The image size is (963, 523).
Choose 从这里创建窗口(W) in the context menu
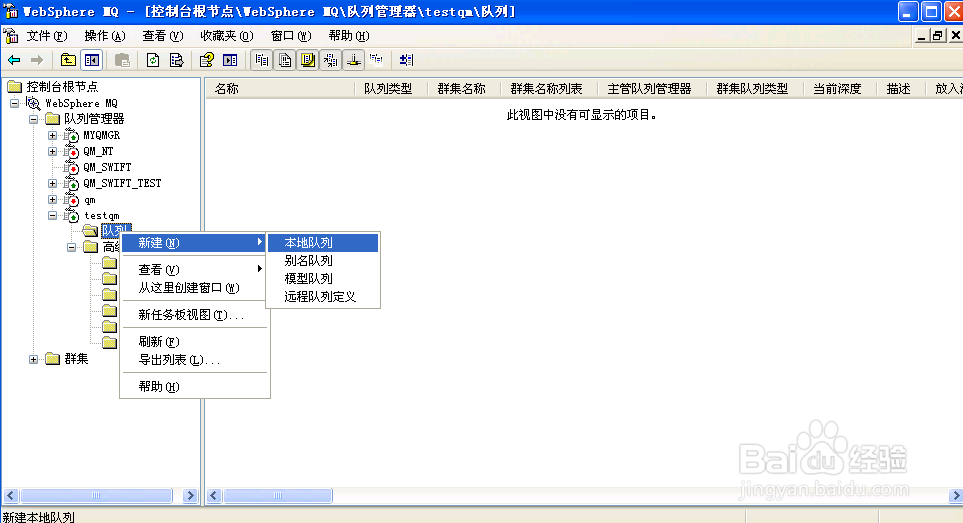[x=195, y=288]
